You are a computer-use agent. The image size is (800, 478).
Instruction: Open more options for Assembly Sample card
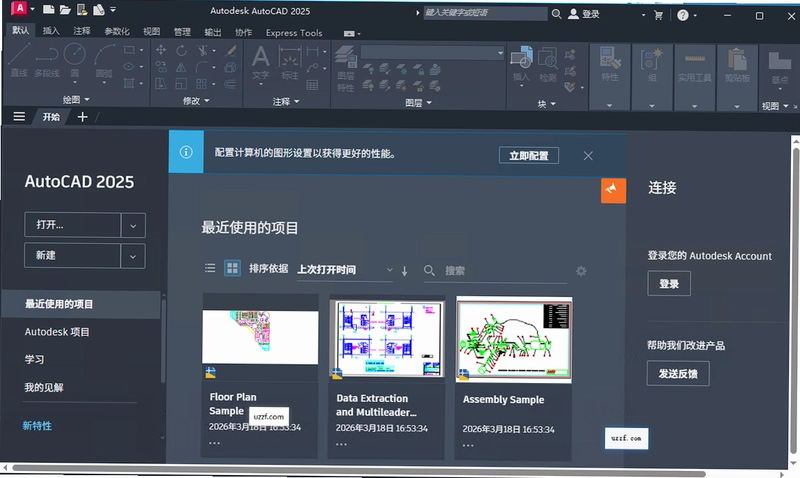468,445
